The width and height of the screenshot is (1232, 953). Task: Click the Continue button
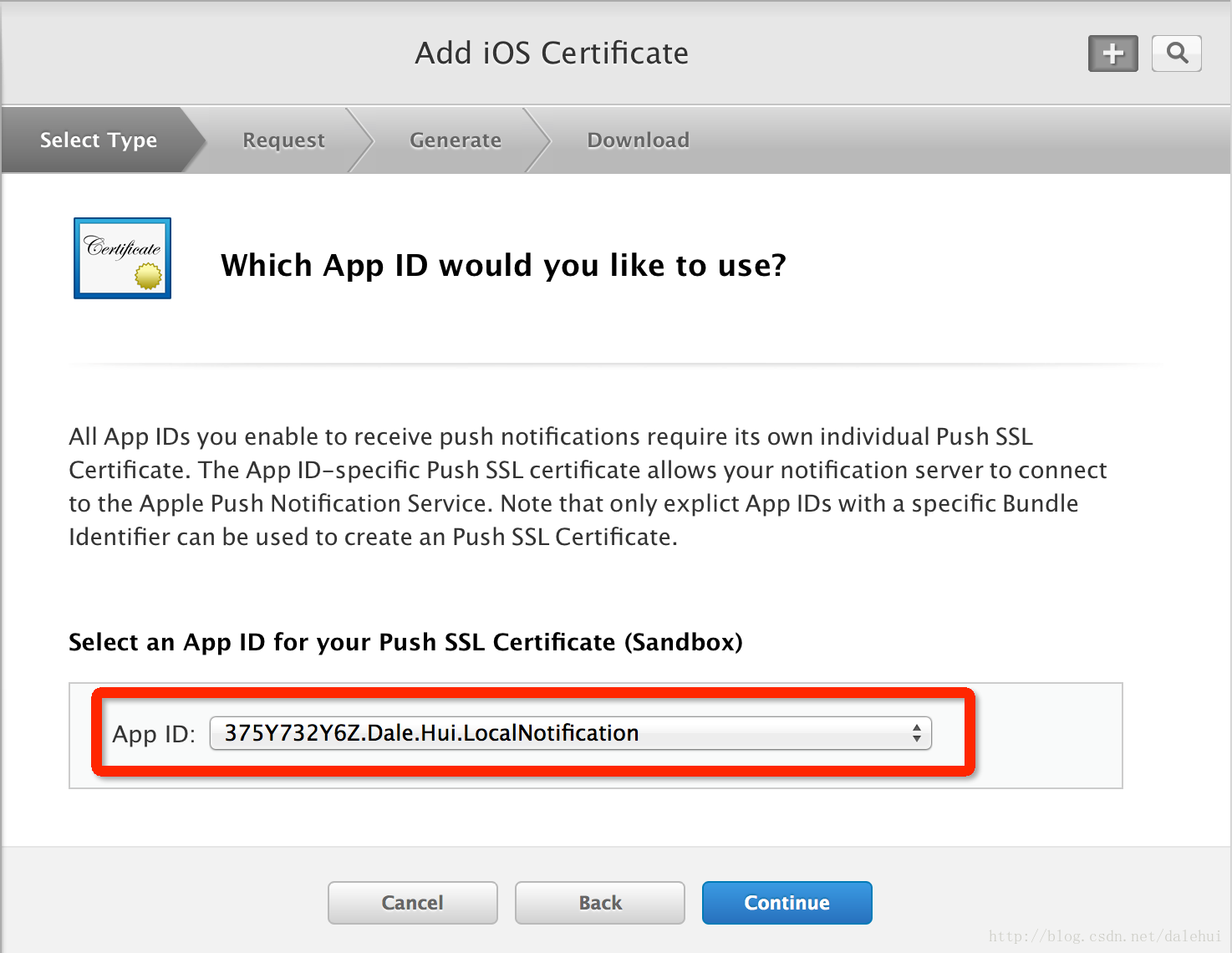pos(787,903)
